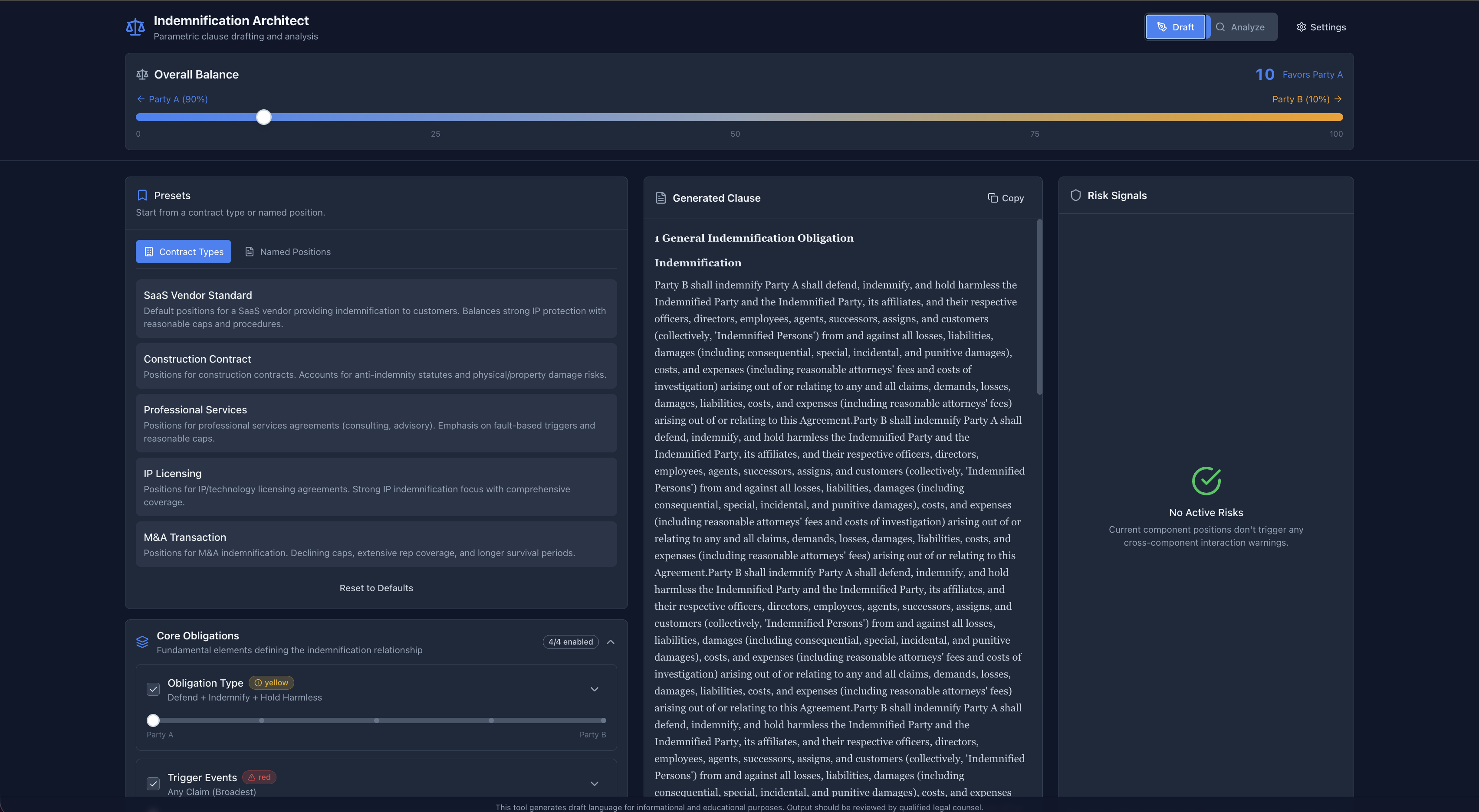The height and width of the screenshot is (812, 1479).
Task: Click the bookmark icon next to Presets
Action: [x=142, y=195]
